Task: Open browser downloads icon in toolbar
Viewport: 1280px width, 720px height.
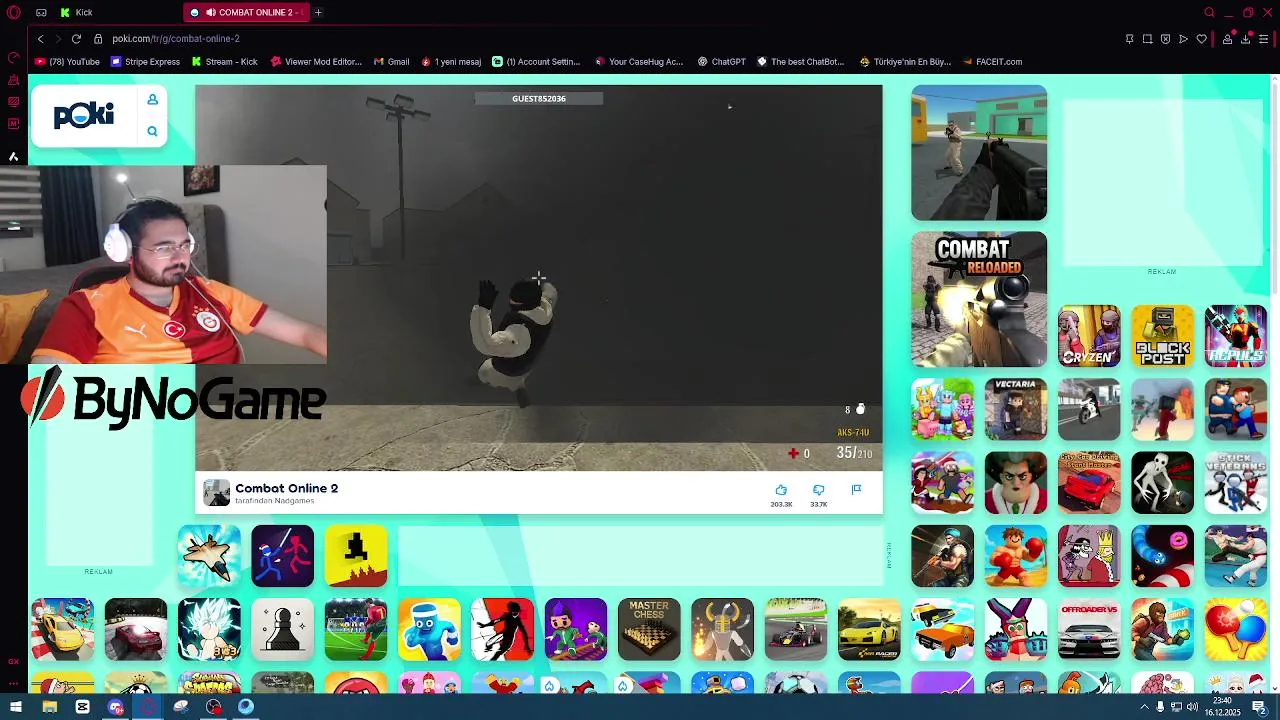Action: coord(1245,38)
